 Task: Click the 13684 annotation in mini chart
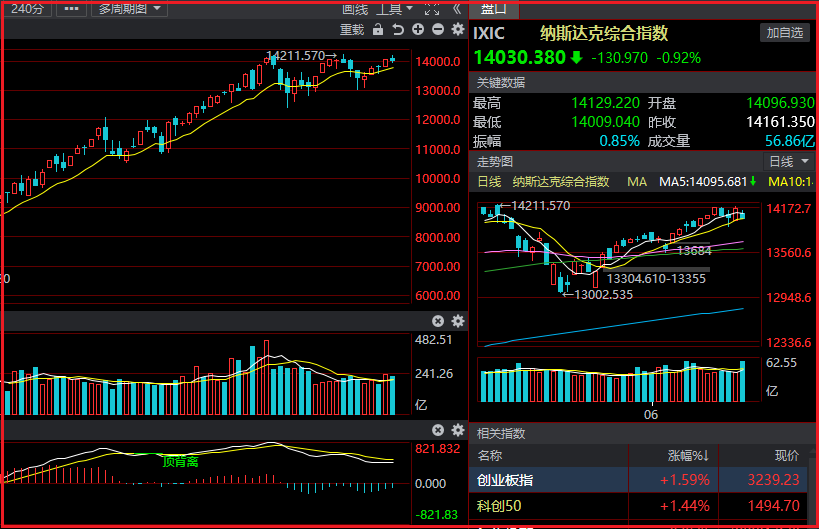pyautogui.click(x=694, y=251)
